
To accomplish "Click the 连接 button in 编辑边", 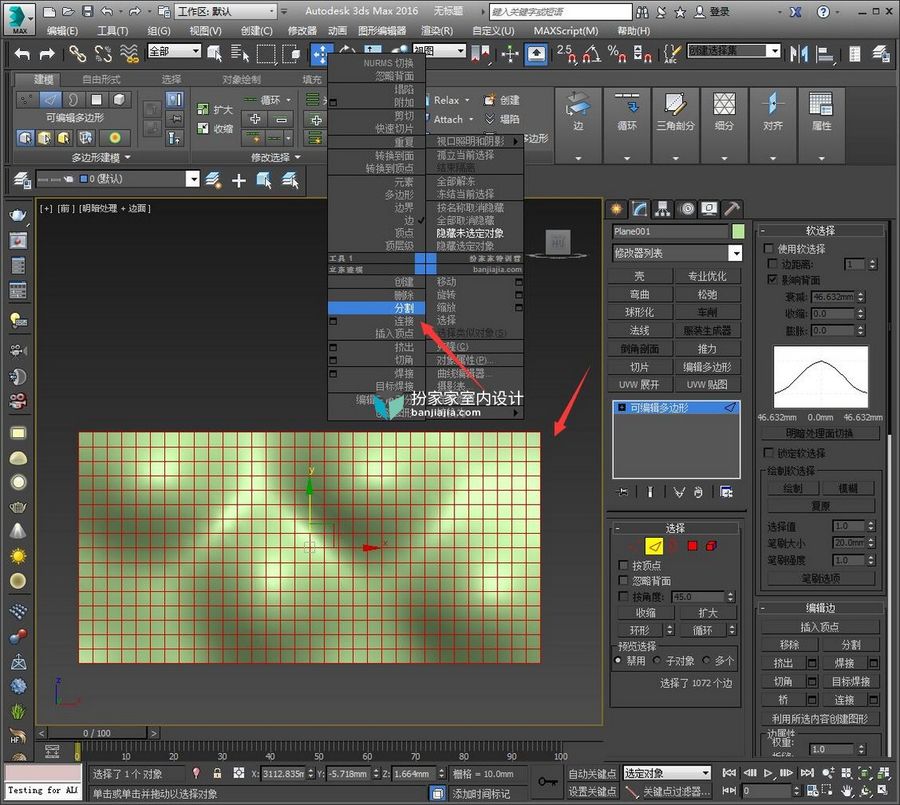I will [844, 699].
